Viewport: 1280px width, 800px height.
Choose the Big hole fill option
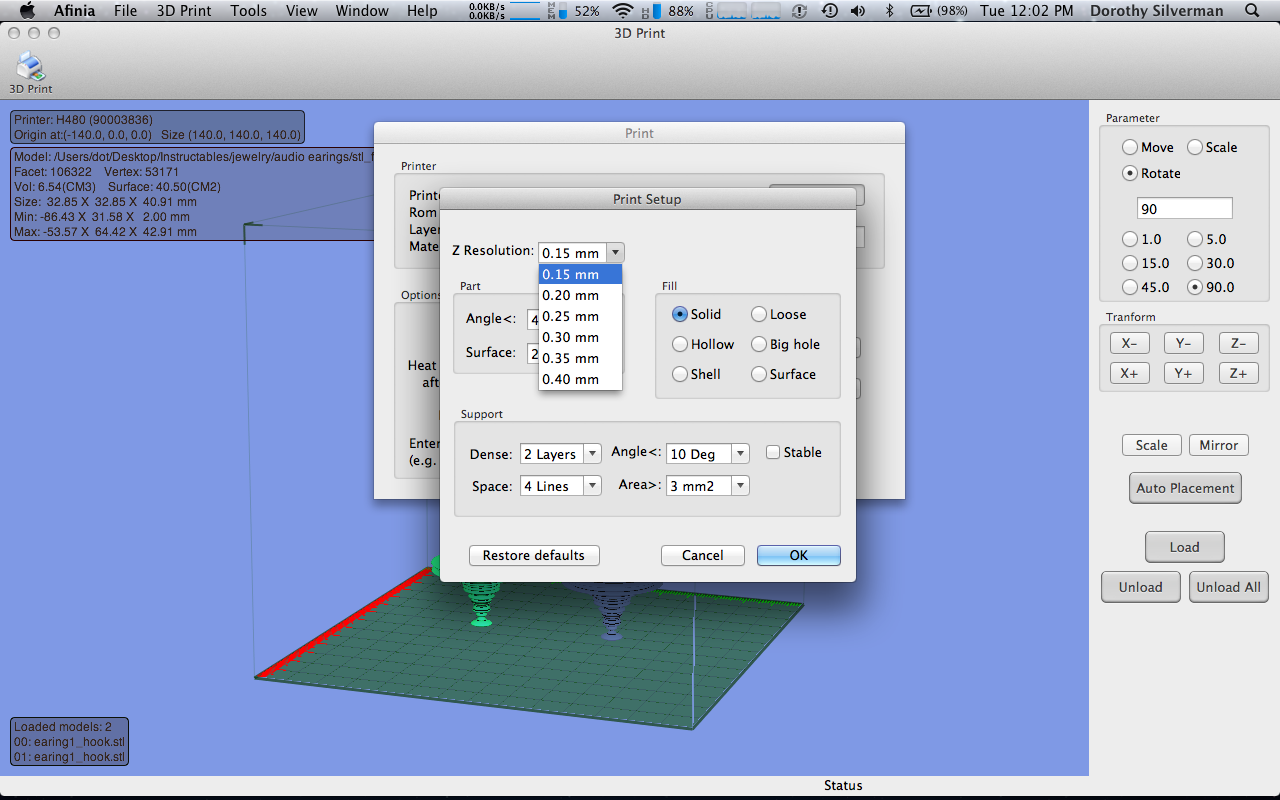tap(759, 344)
